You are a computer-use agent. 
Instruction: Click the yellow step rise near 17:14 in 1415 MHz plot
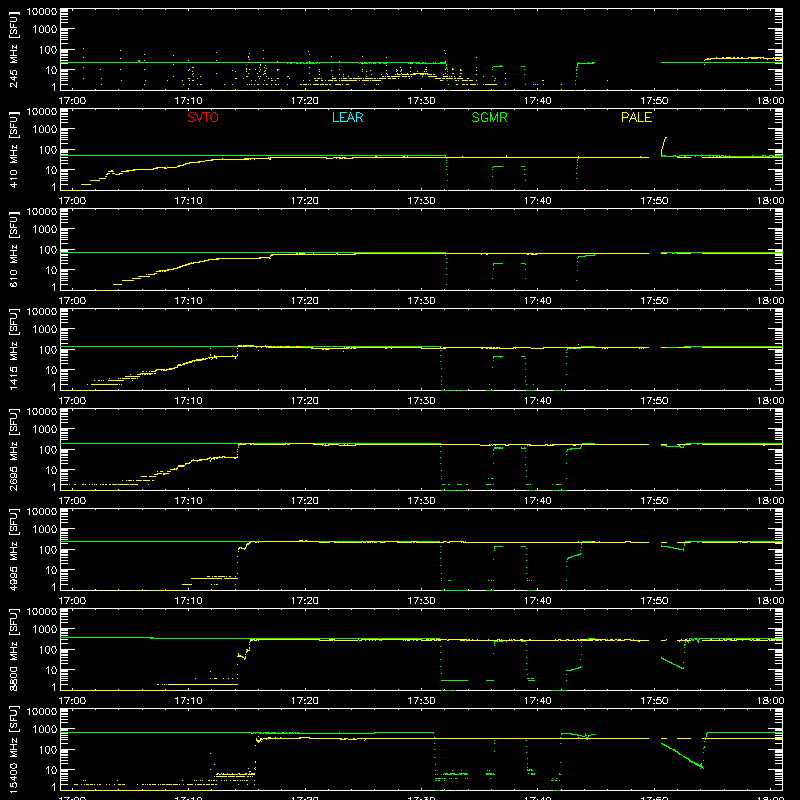tap(238, 351)
